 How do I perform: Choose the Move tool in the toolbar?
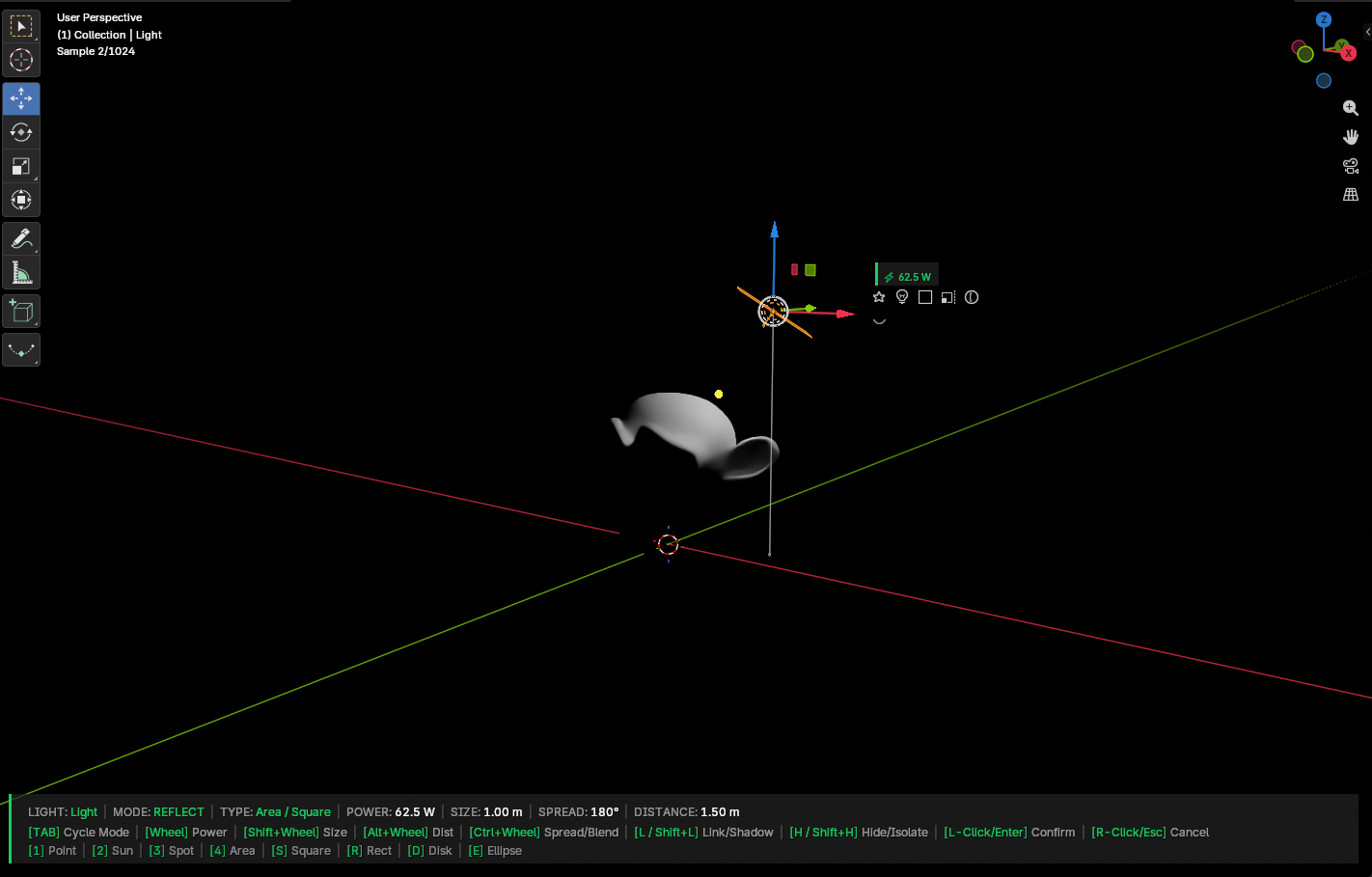point(21,98)
